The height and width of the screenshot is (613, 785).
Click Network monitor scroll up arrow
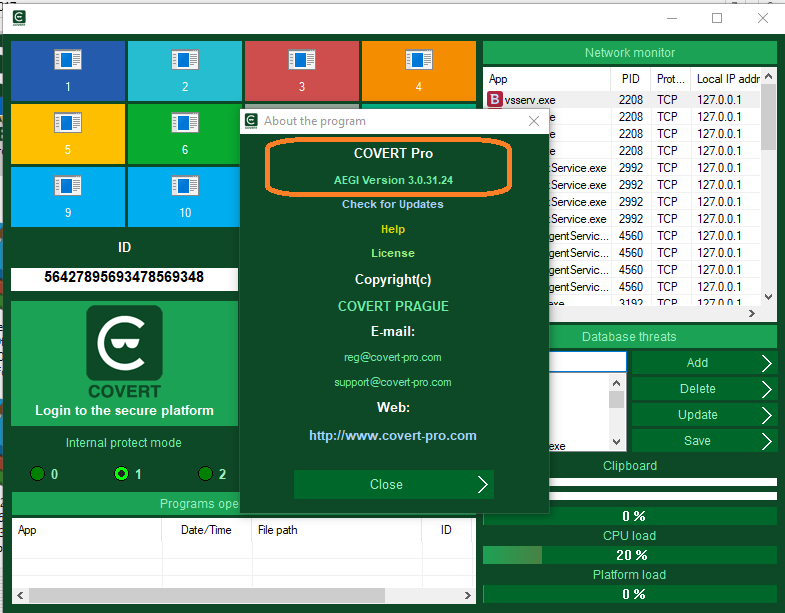[x=769, y=76]
